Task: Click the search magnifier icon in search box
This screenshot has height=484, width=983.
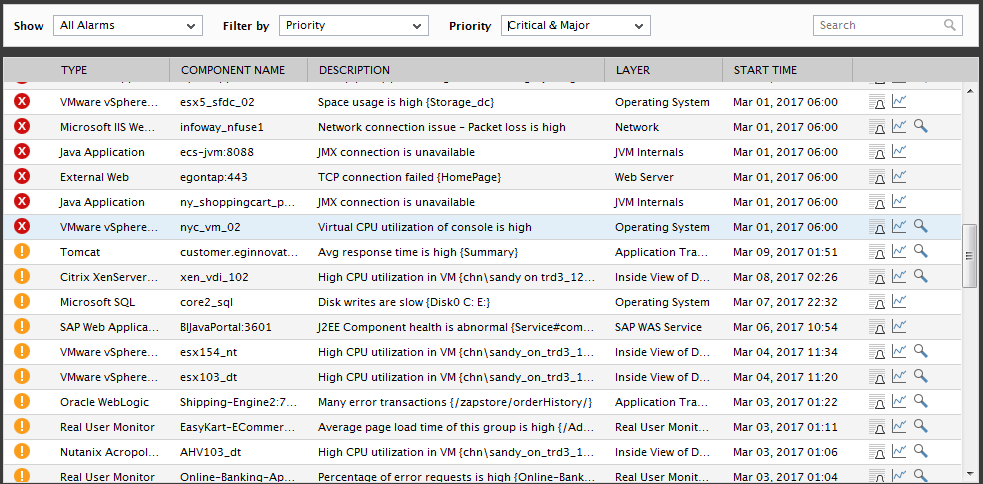Action: [950, 25]
